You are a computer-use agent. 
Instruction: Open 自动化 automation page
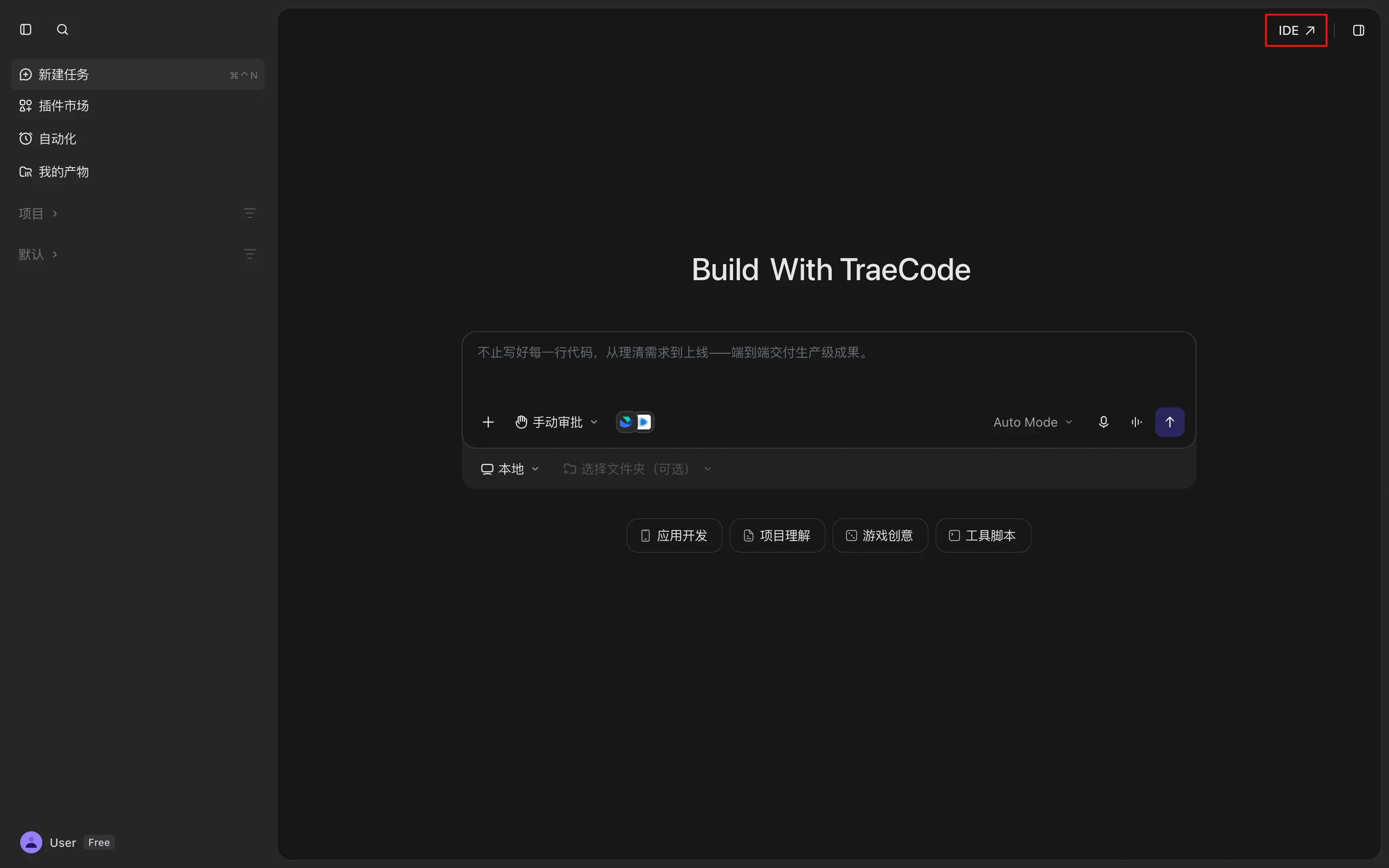click(138, 138)
